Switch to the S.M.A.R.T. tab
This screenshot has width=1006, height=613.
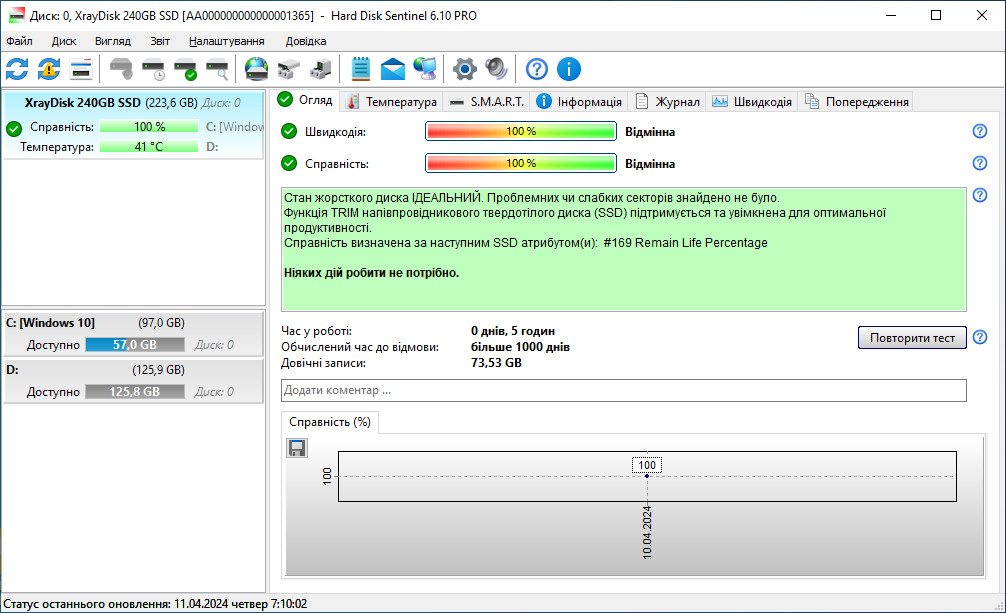point(486,101)
